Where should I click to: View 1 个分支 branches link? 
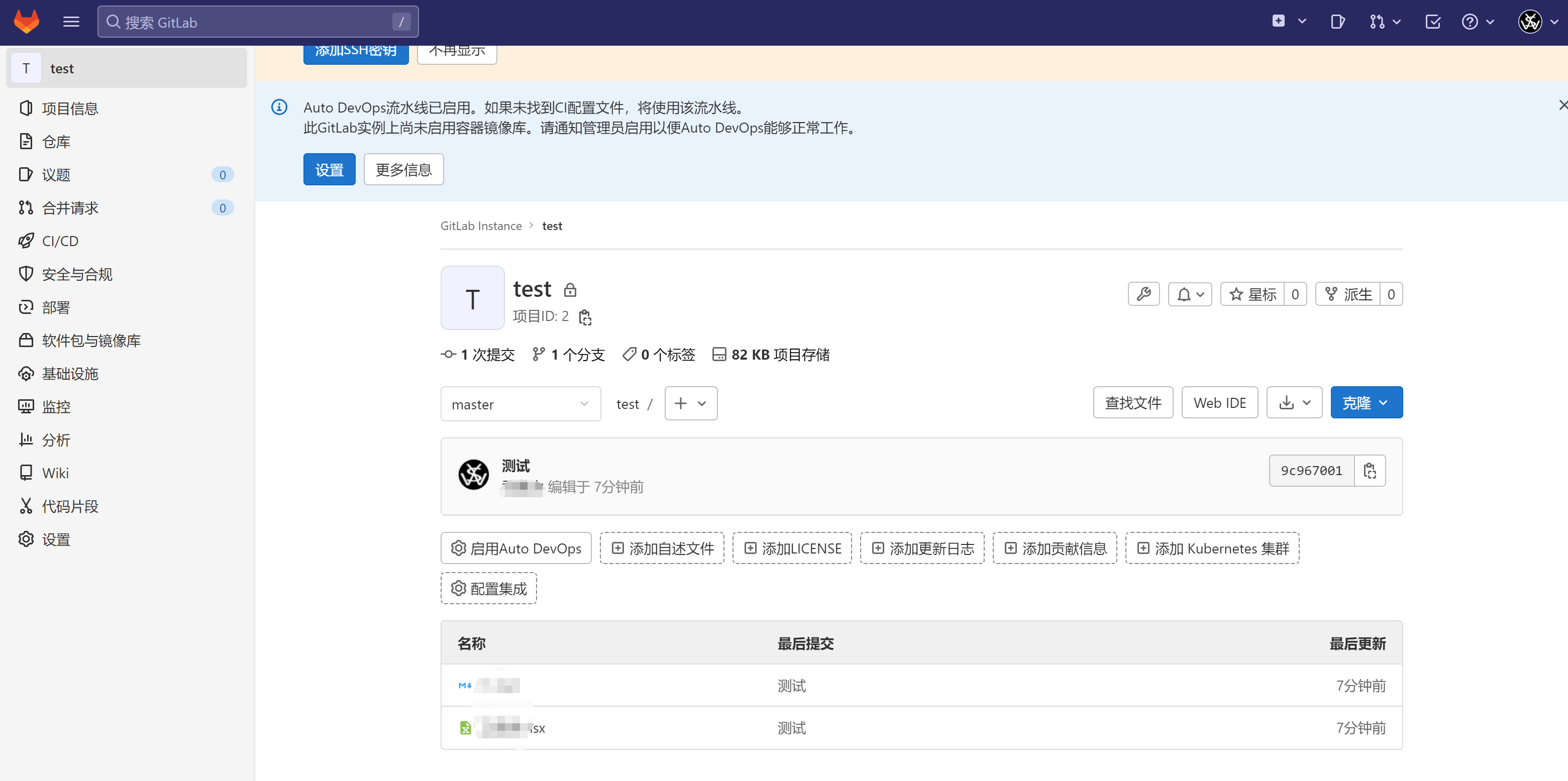[x=569, y=354]
